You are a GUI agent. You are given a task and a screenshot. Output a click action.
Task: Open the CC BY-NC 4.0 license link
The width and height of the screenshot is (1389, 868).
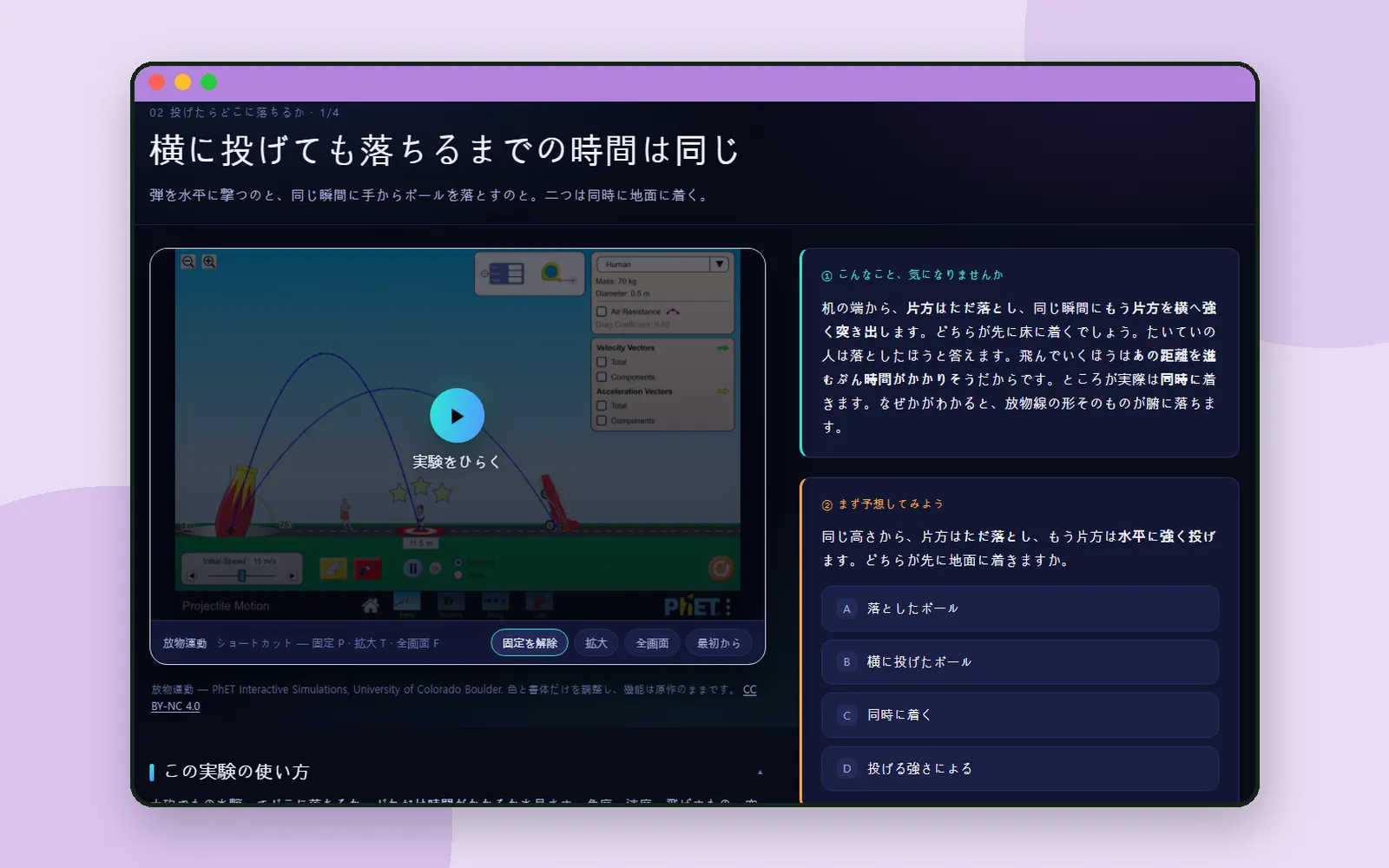454,698
